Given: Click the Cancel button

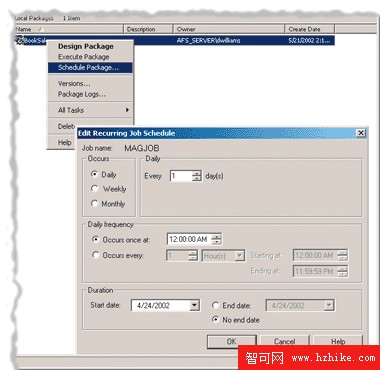Looking at the screenshot, I should click(x=284, y=341).
